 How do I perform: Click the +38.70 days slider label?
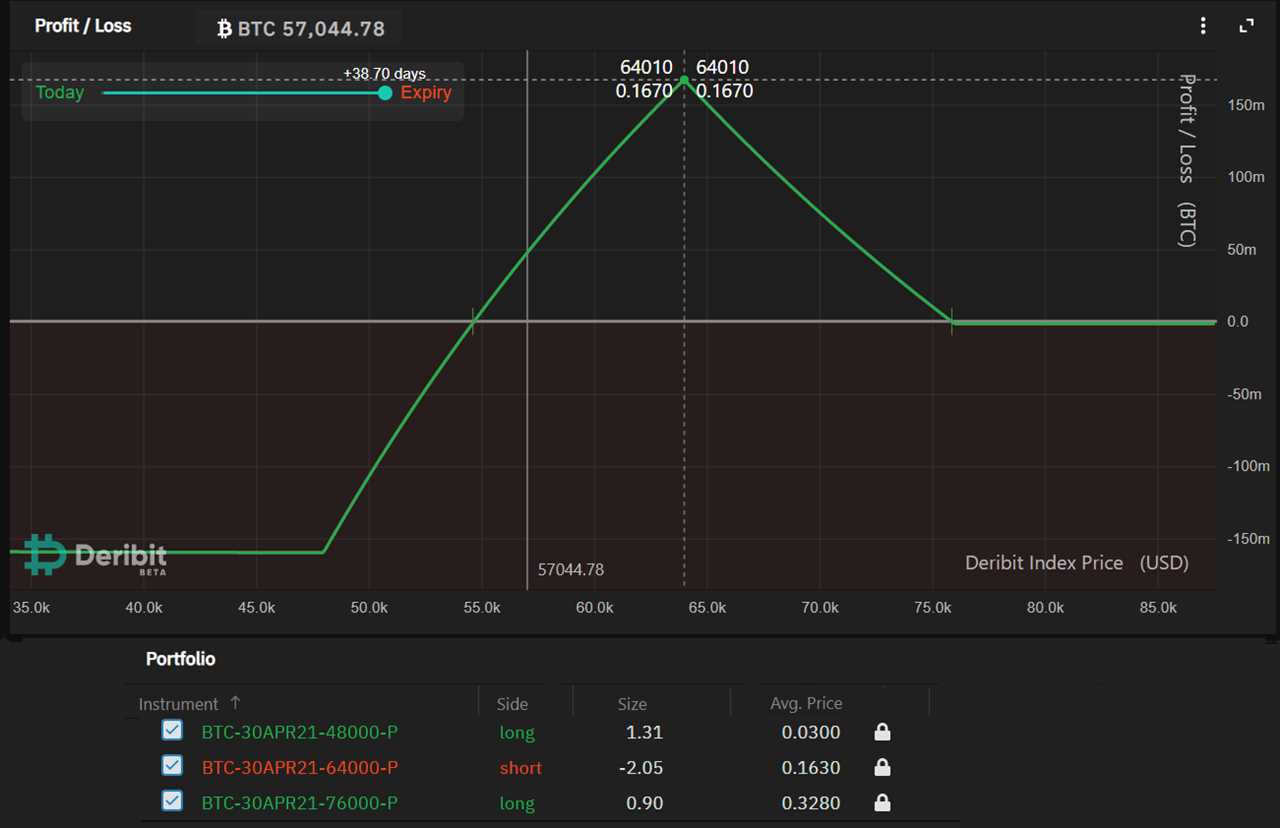384,74
